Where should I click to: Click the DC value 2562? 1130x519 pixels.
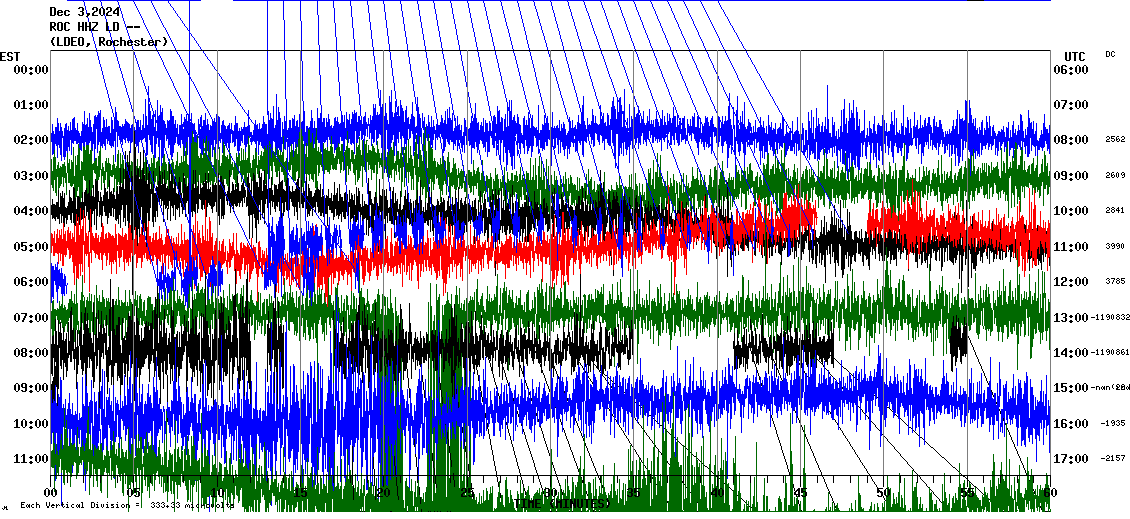click(x=1117, y=140)
